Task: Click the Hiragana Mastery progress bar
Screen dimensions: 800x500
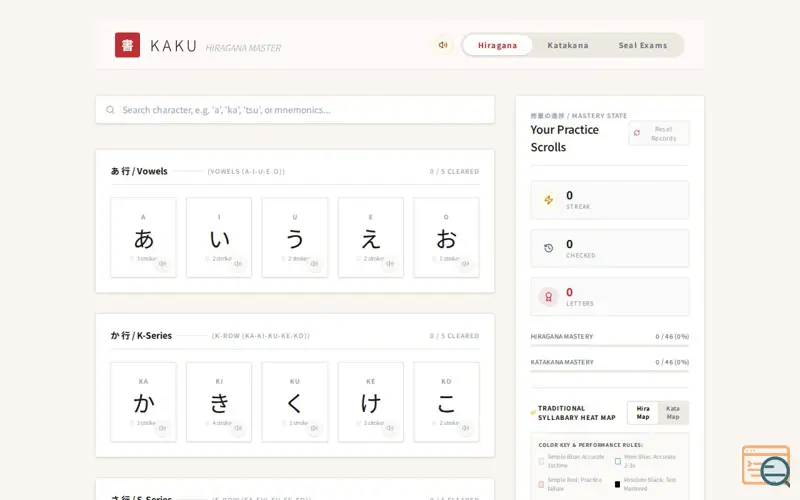Action: pyautogui.click(x=610, y=346)
